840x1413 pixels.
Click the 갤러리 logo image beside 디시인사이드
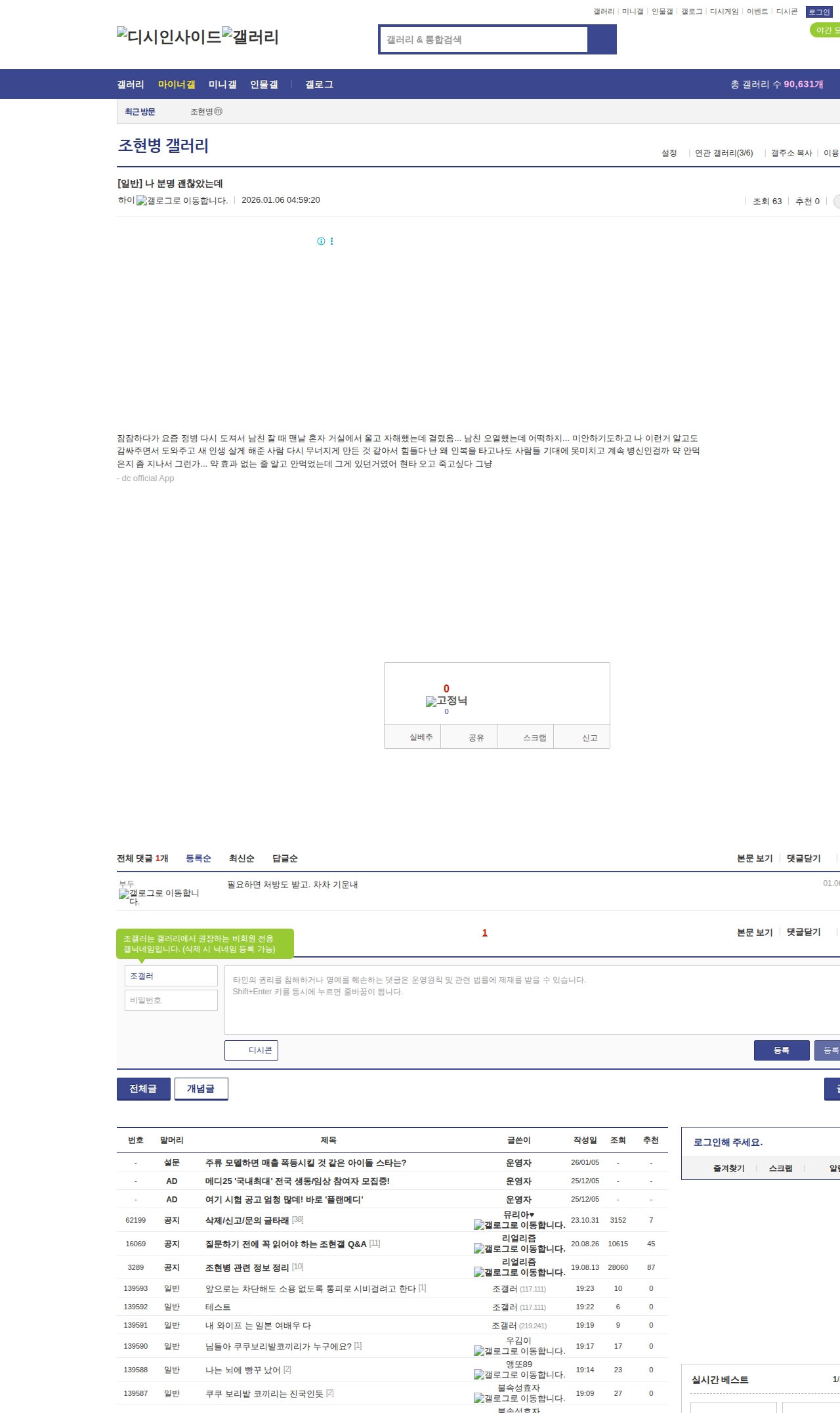[x=250, y=36]
